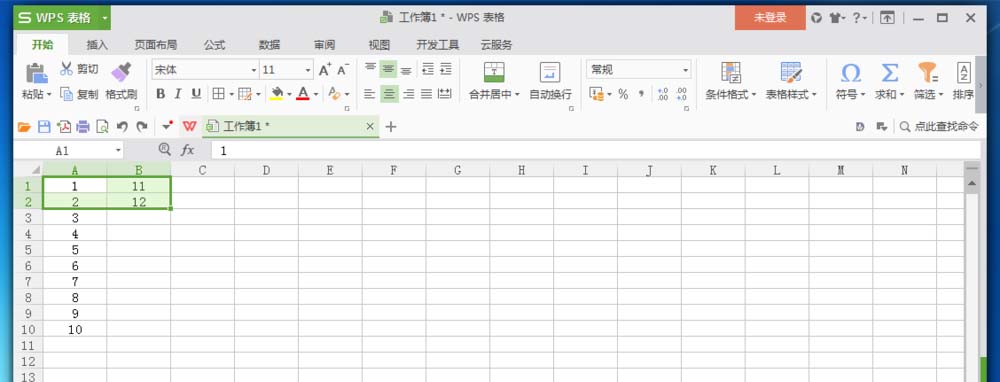The height and width of the screenshot is (382, 1000).
Task: Open the font size 11 dropdown
Action: click(308, 70)
